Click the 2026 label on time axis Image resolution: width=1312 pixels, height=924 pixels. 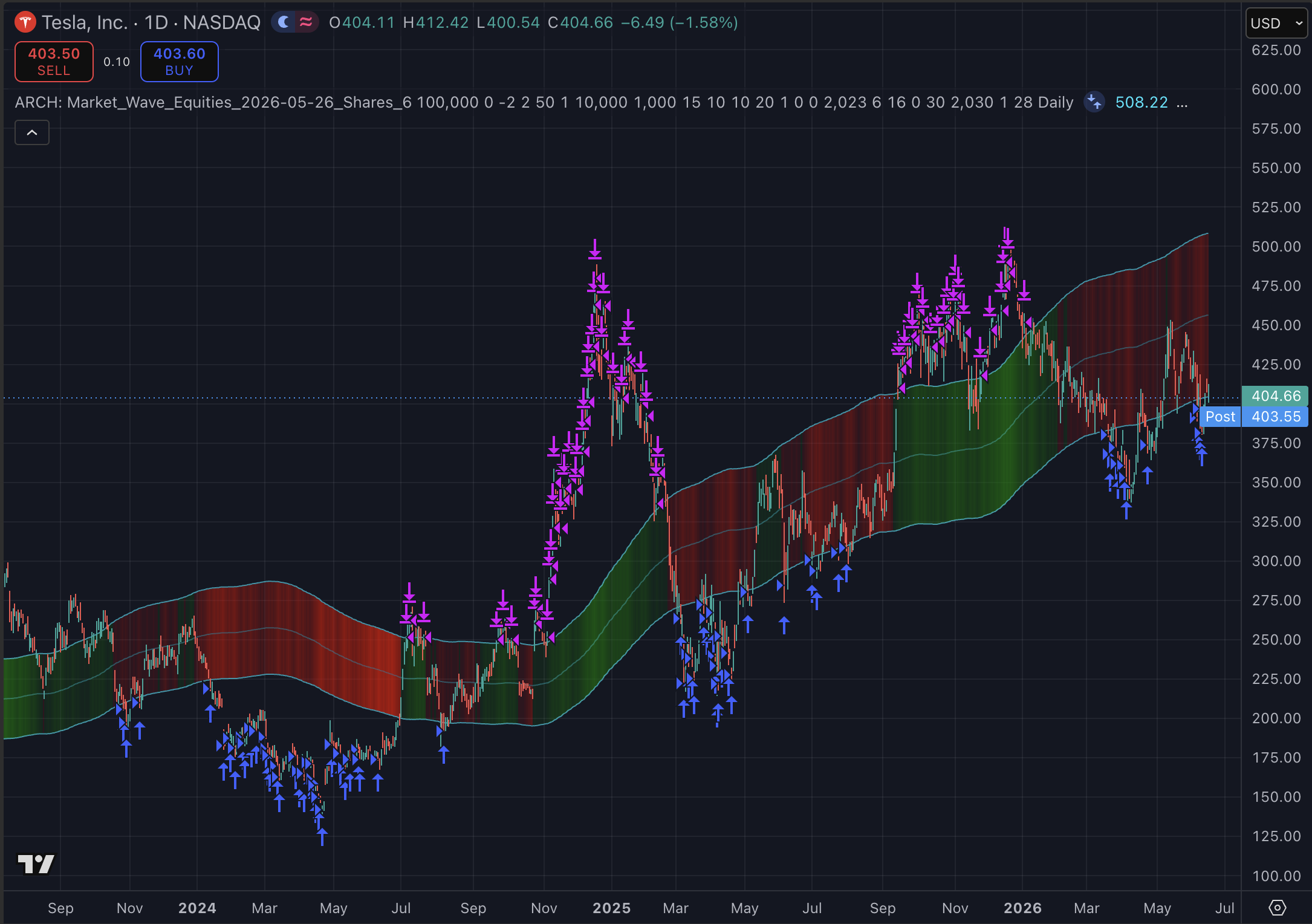tap(1022, 908)
